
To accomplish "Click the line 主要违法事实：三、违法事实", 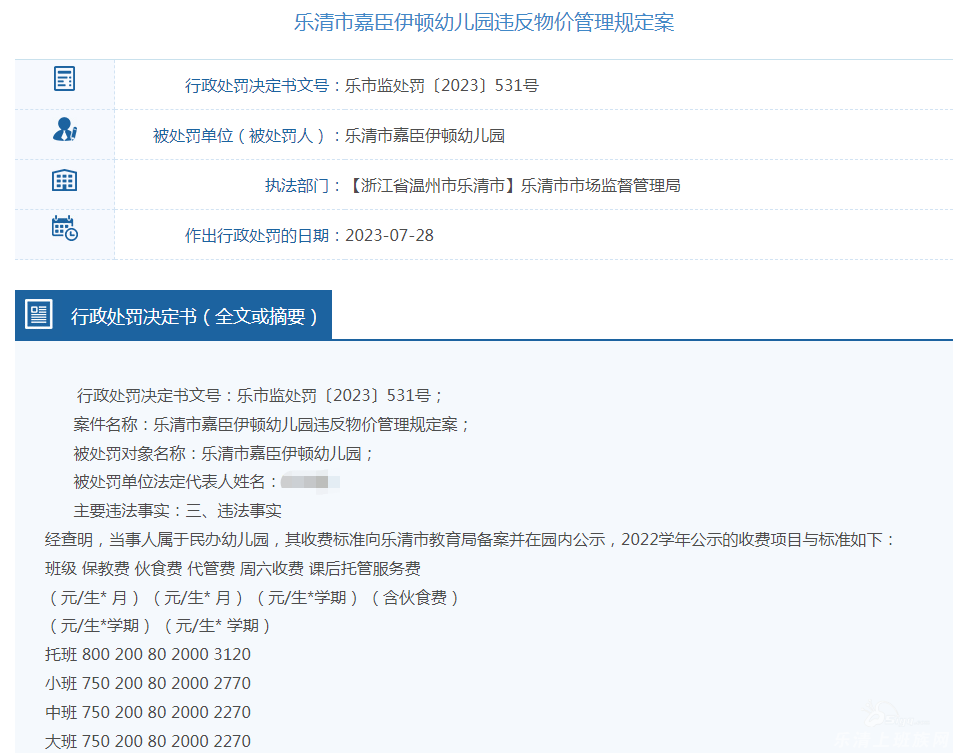I will point(177,511).
